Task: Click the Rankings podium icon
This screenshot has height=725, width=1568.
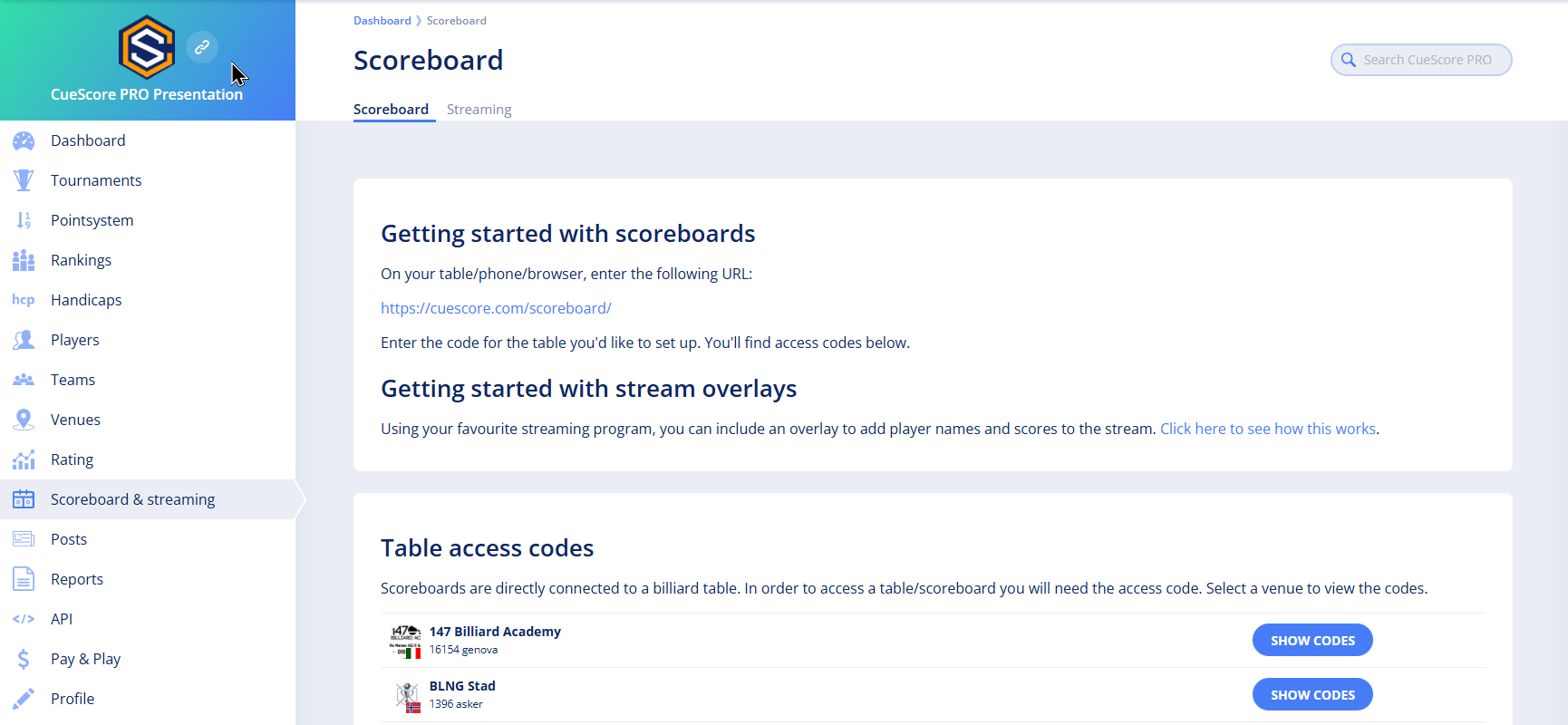Action: pyautogui.click(x=24, y=260)
